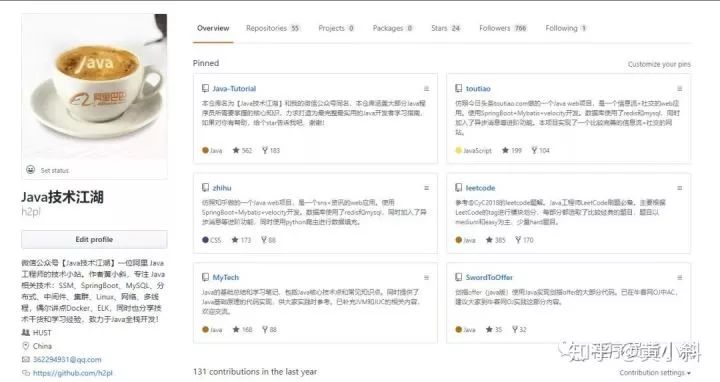View forks of MyTech repository
The image size is (720, 382).
[x=270, y=329]
